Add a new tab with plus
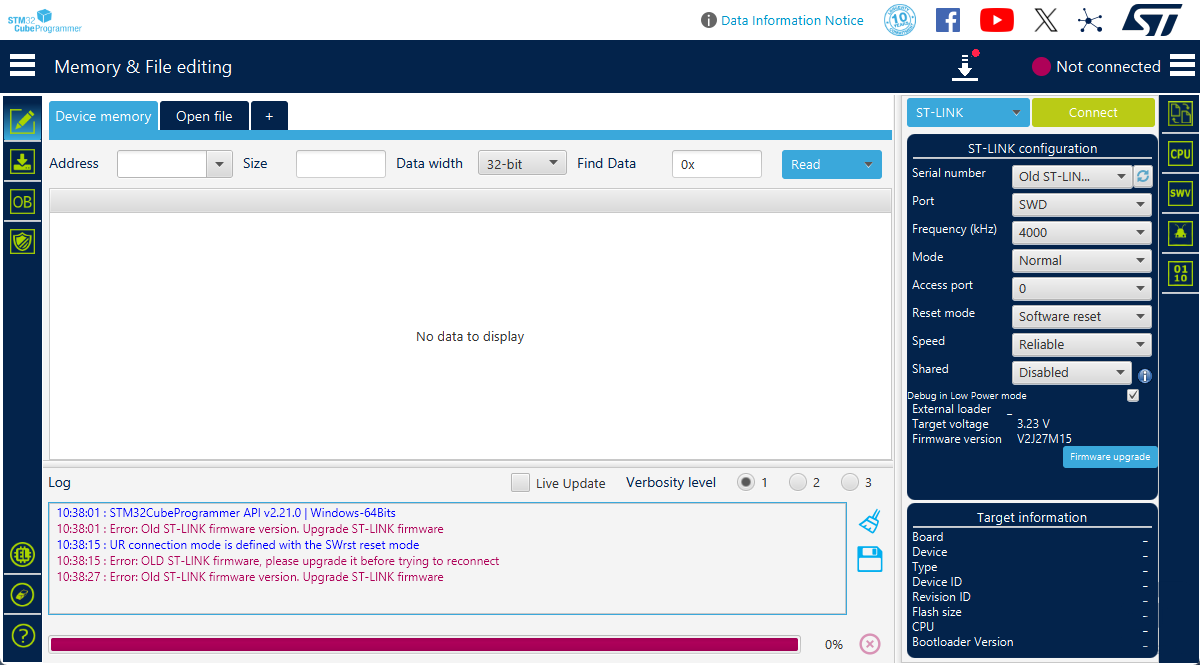This screenshot has height=665, width=1200. coord(269,116)
